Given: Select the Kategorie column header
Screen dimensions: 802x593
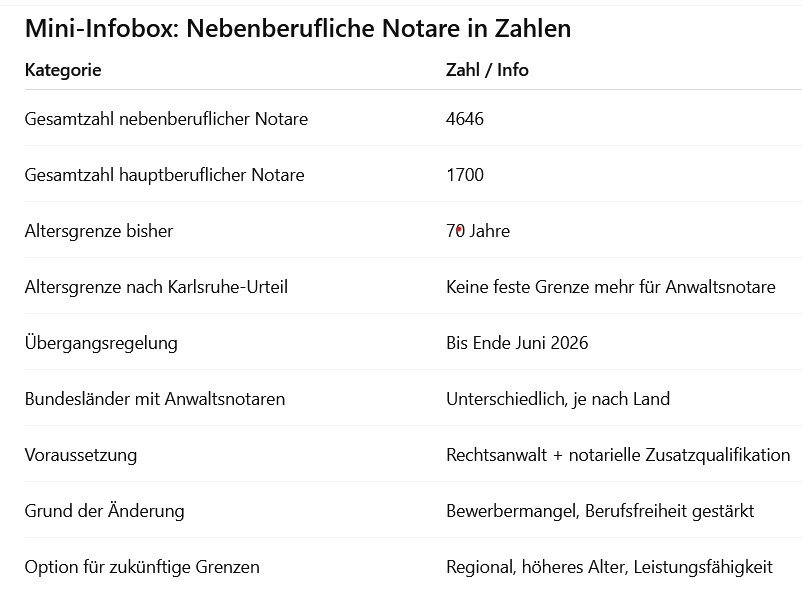Looking at the screenshot, I should tap(63, 70).
